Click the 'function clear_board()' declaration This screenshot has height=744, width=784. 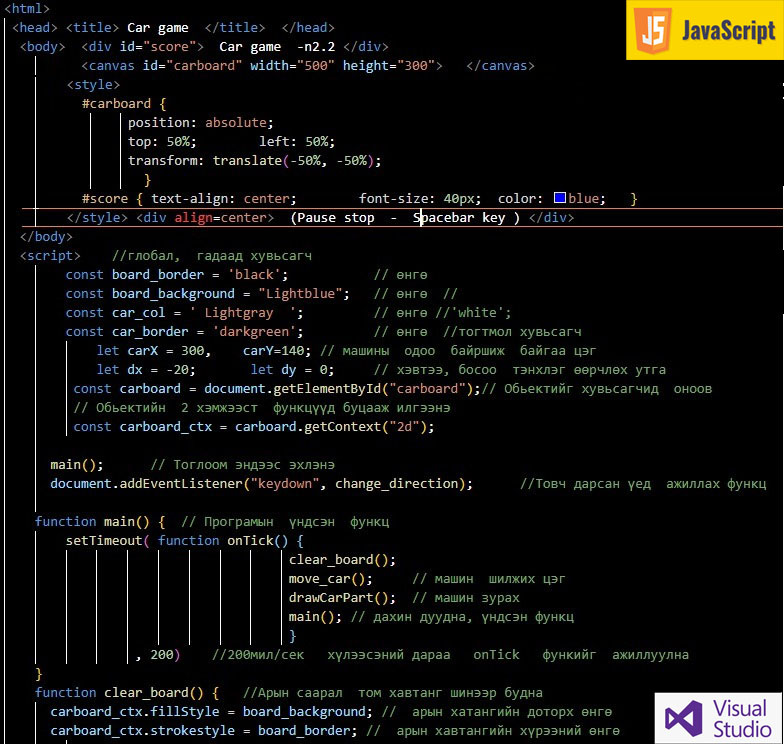click(x=126, y=693)
